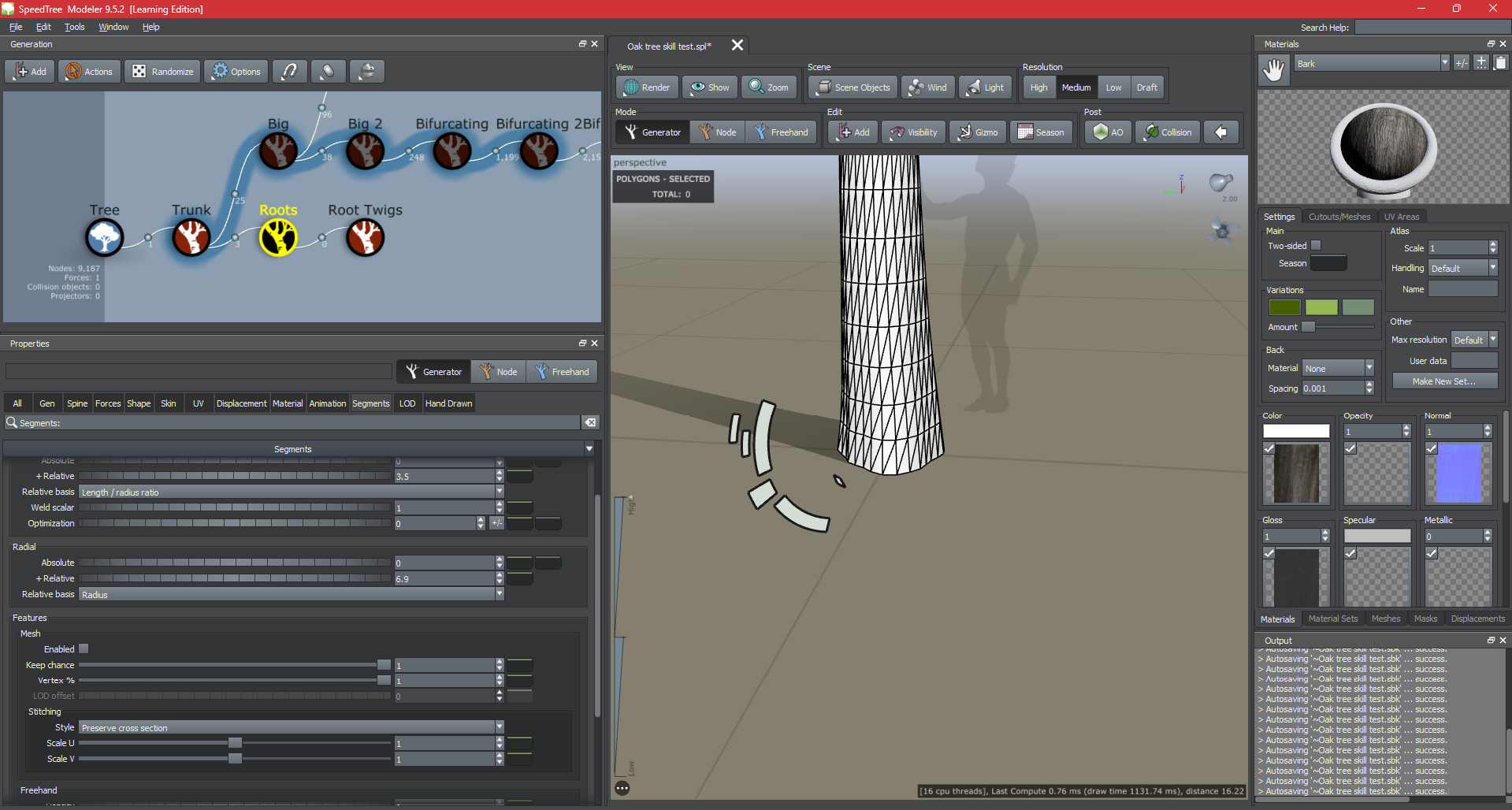The width and height of the screenshot is (1512, 810).
Task: Open the Window menu
Action: 113,27
